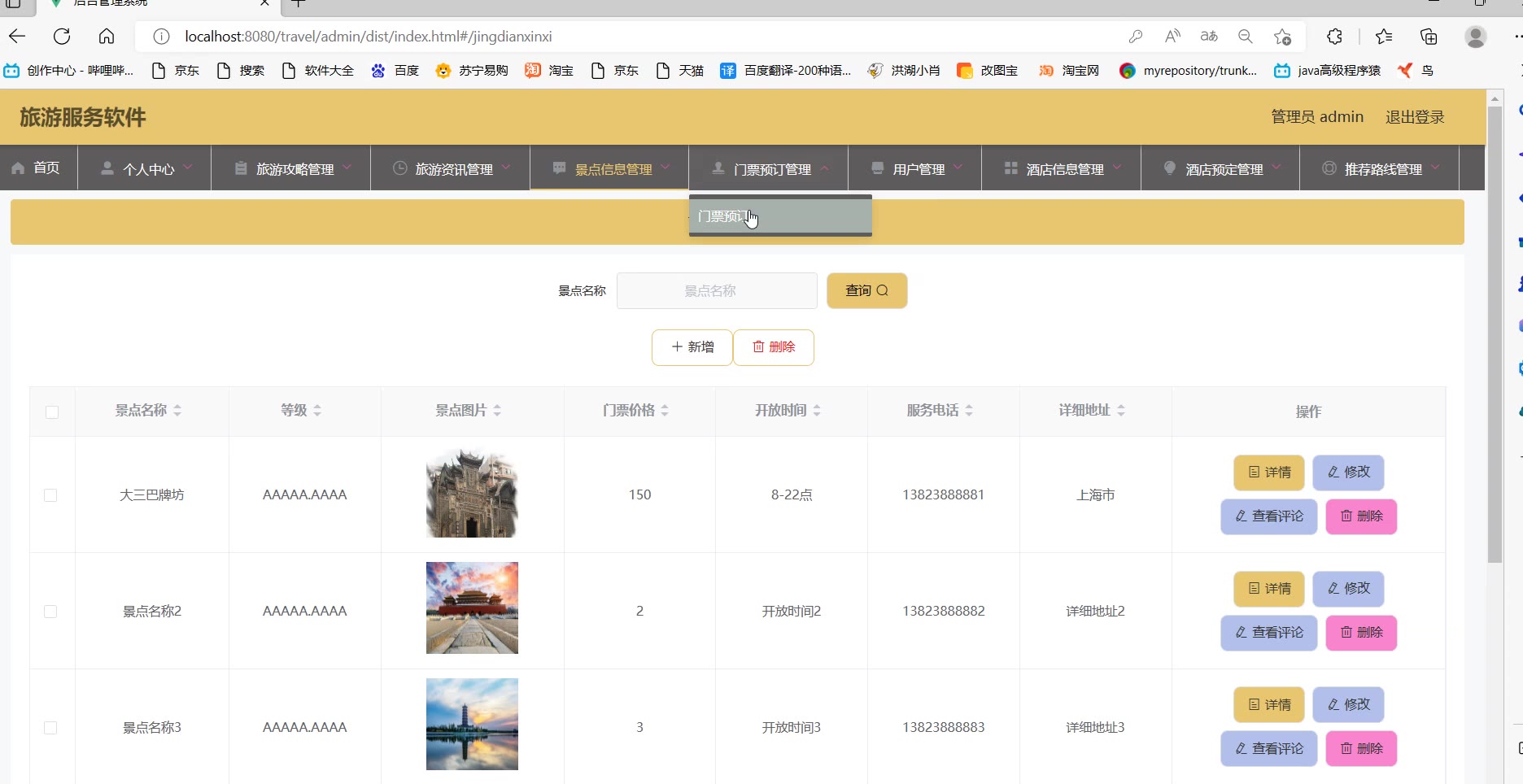Screen dimensions: 1523x784
Task: Click the browser zoom magnifier icon
Action: [x=1245, y=37]
